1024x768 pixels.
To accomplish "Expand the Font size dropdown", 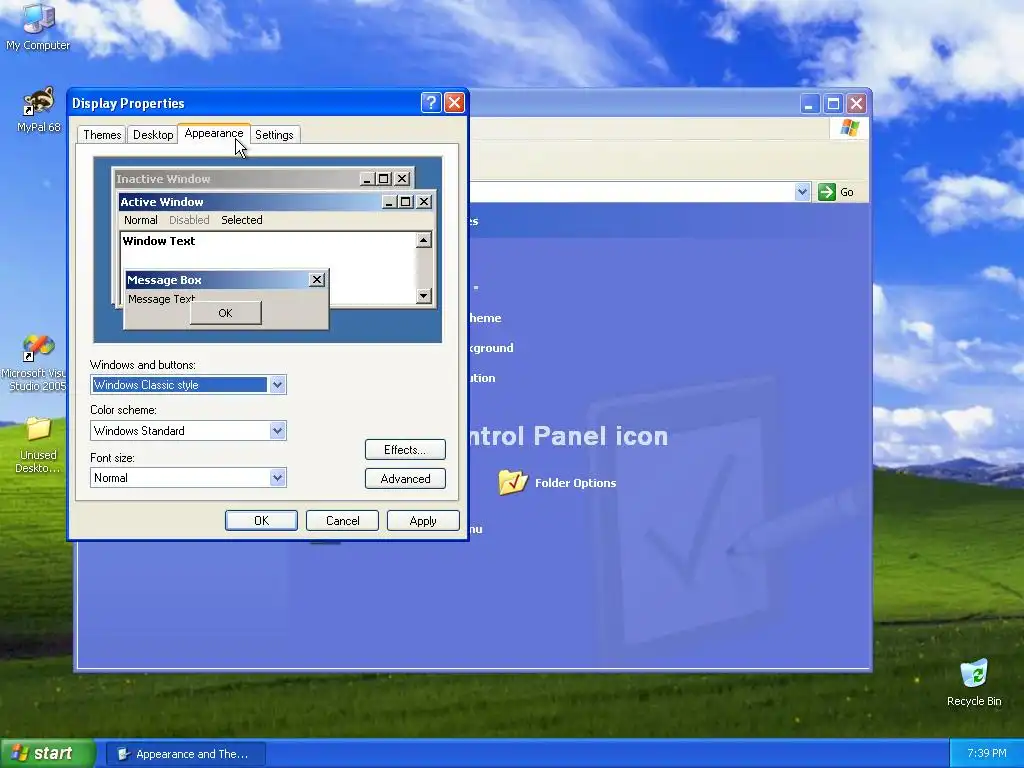I will (x=278, y=477).
